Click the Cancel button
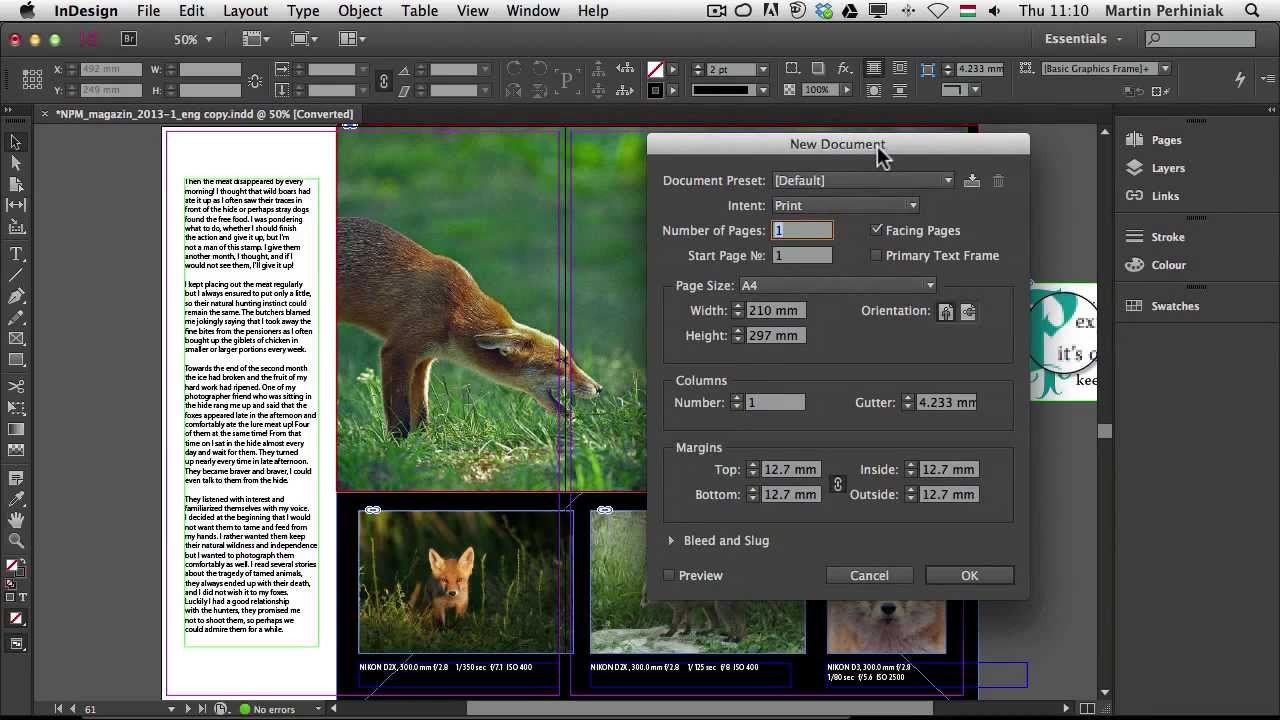Viewport: 1280px width, 720px height. click(868, 575)
